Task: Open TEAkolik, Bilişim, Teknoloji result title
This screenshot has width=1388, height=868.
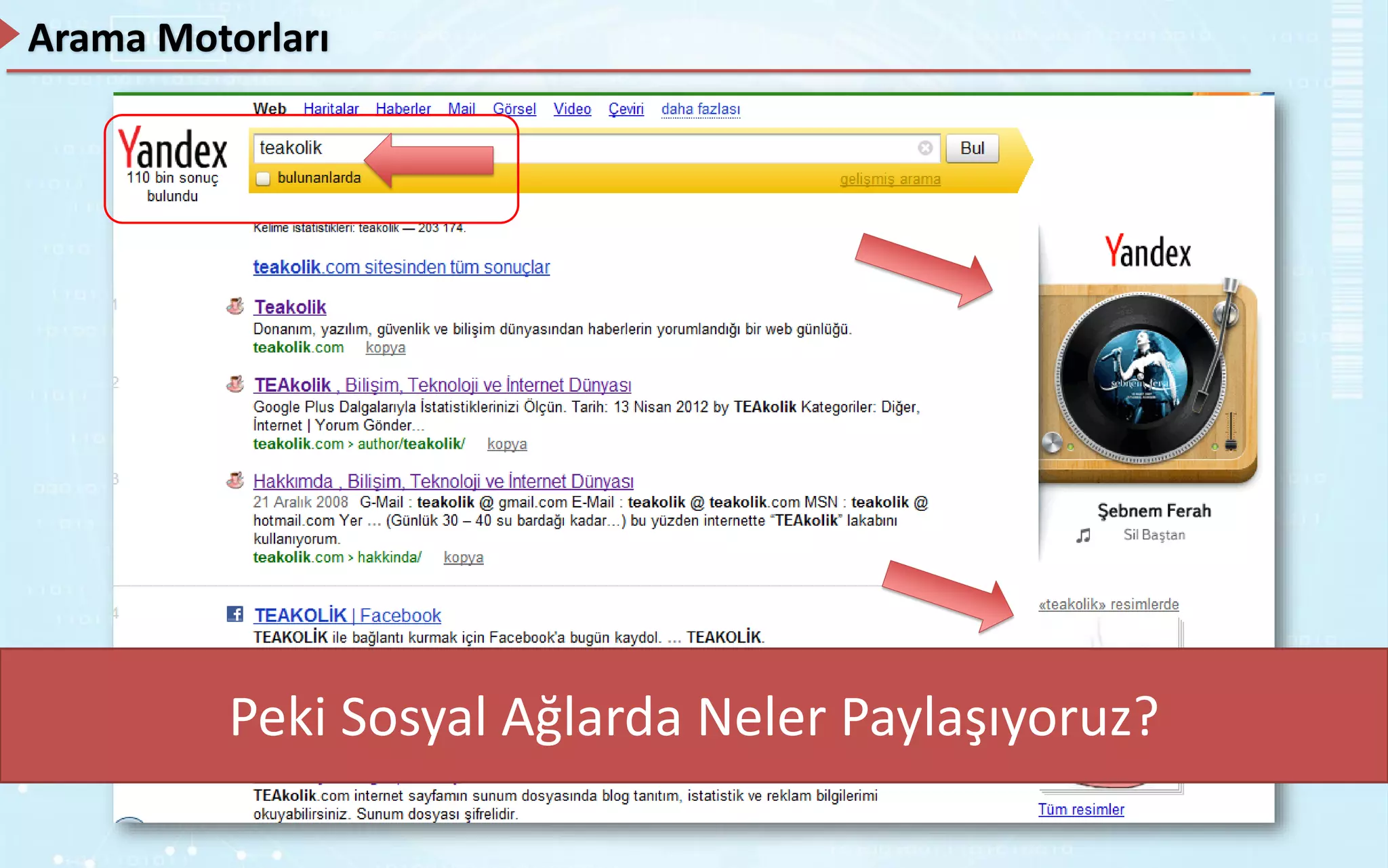Action: click(443, 385)
